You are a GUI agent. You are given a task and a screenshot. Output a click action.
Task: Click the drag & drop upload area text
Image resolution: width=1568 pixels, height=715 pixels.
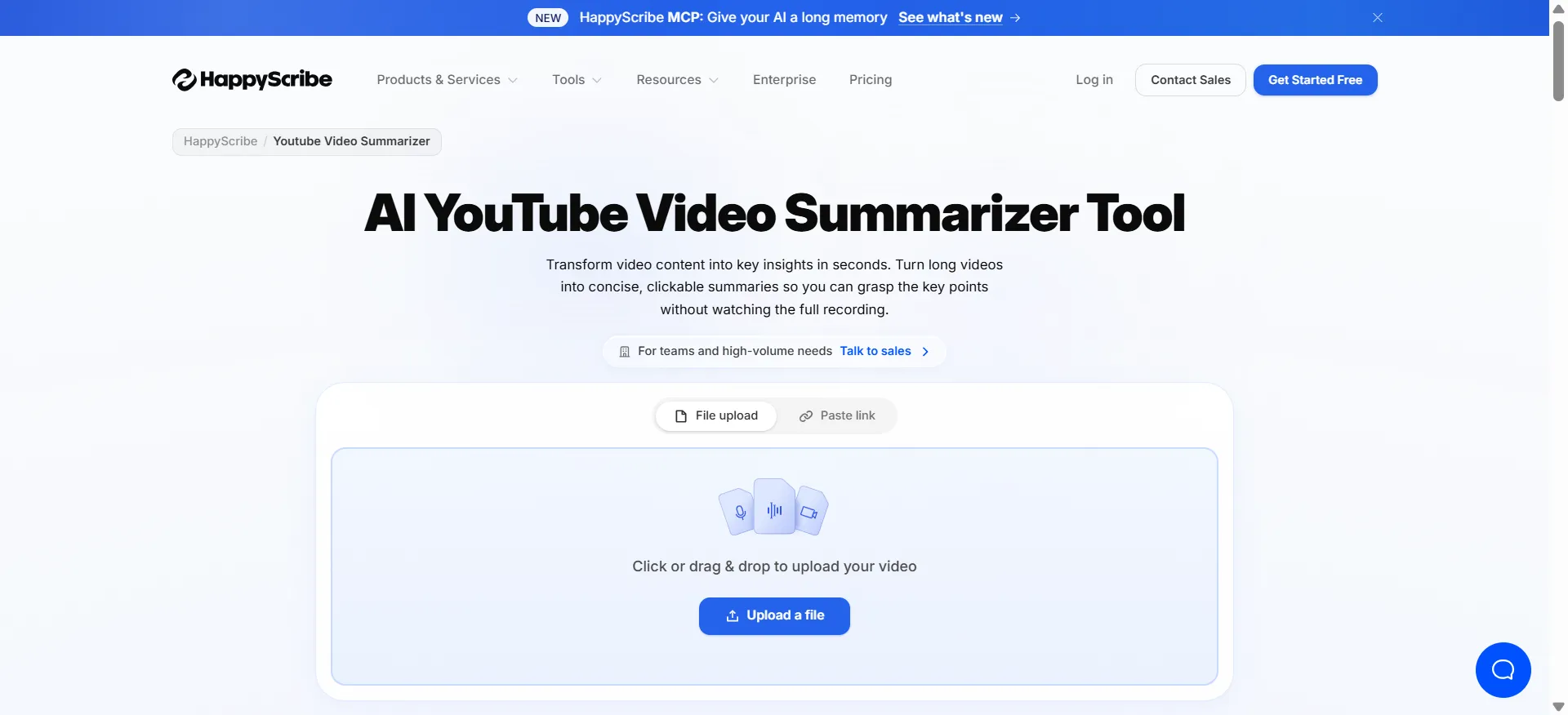click(774, 566)
